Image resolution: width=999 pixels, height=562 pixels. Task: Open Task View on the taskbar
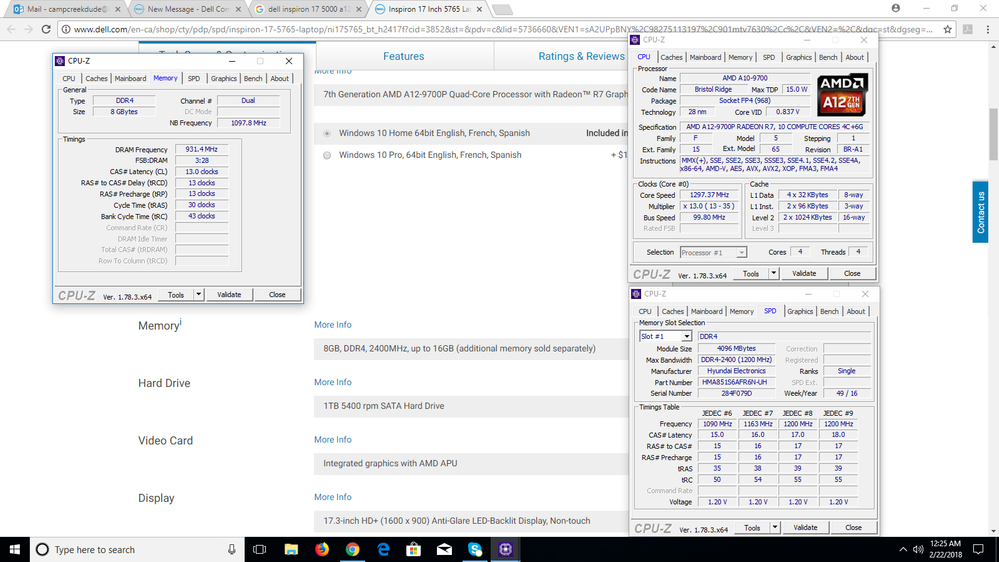259,549
